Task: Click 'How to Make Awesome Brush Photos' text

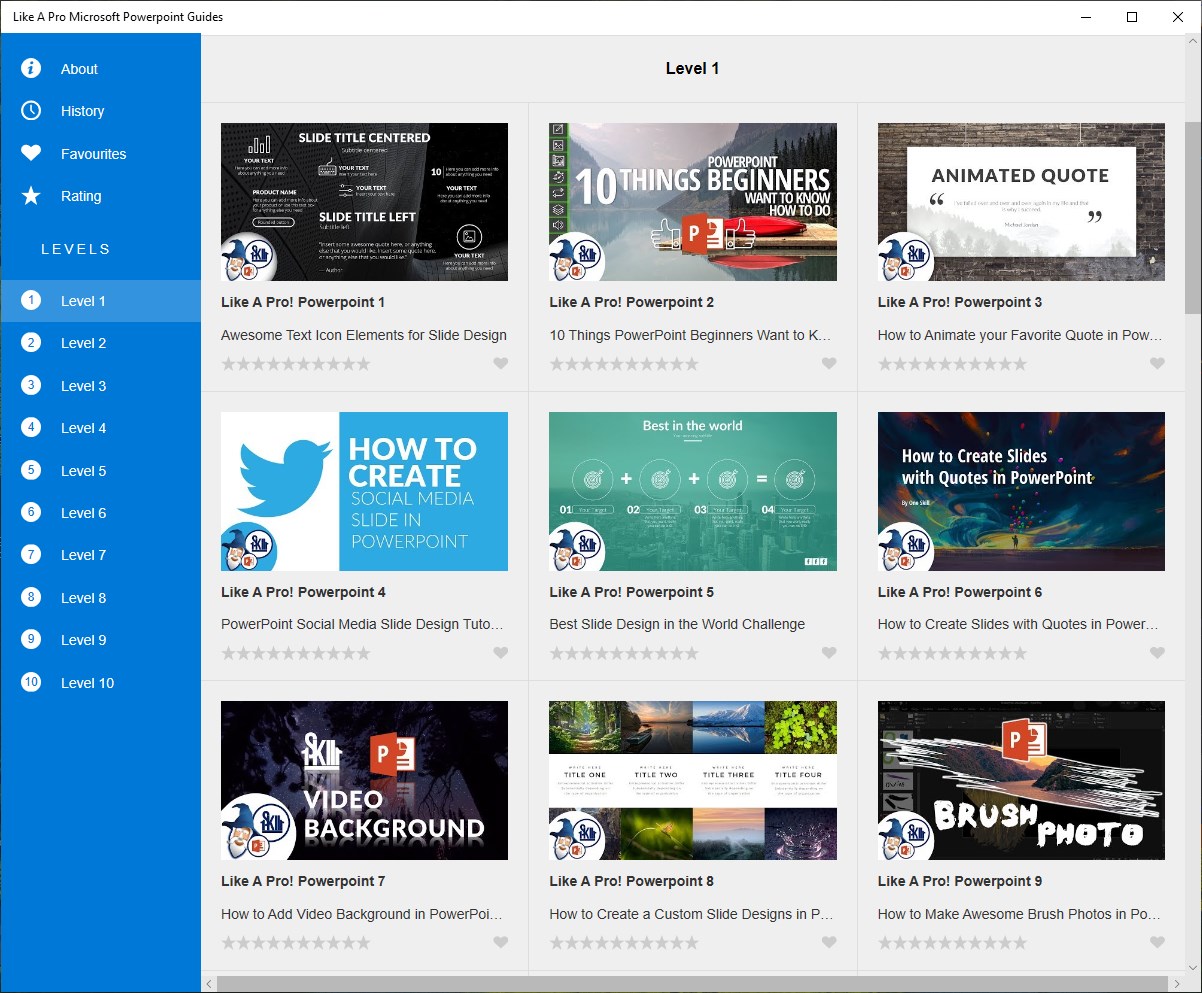Action: (1019, 914)
